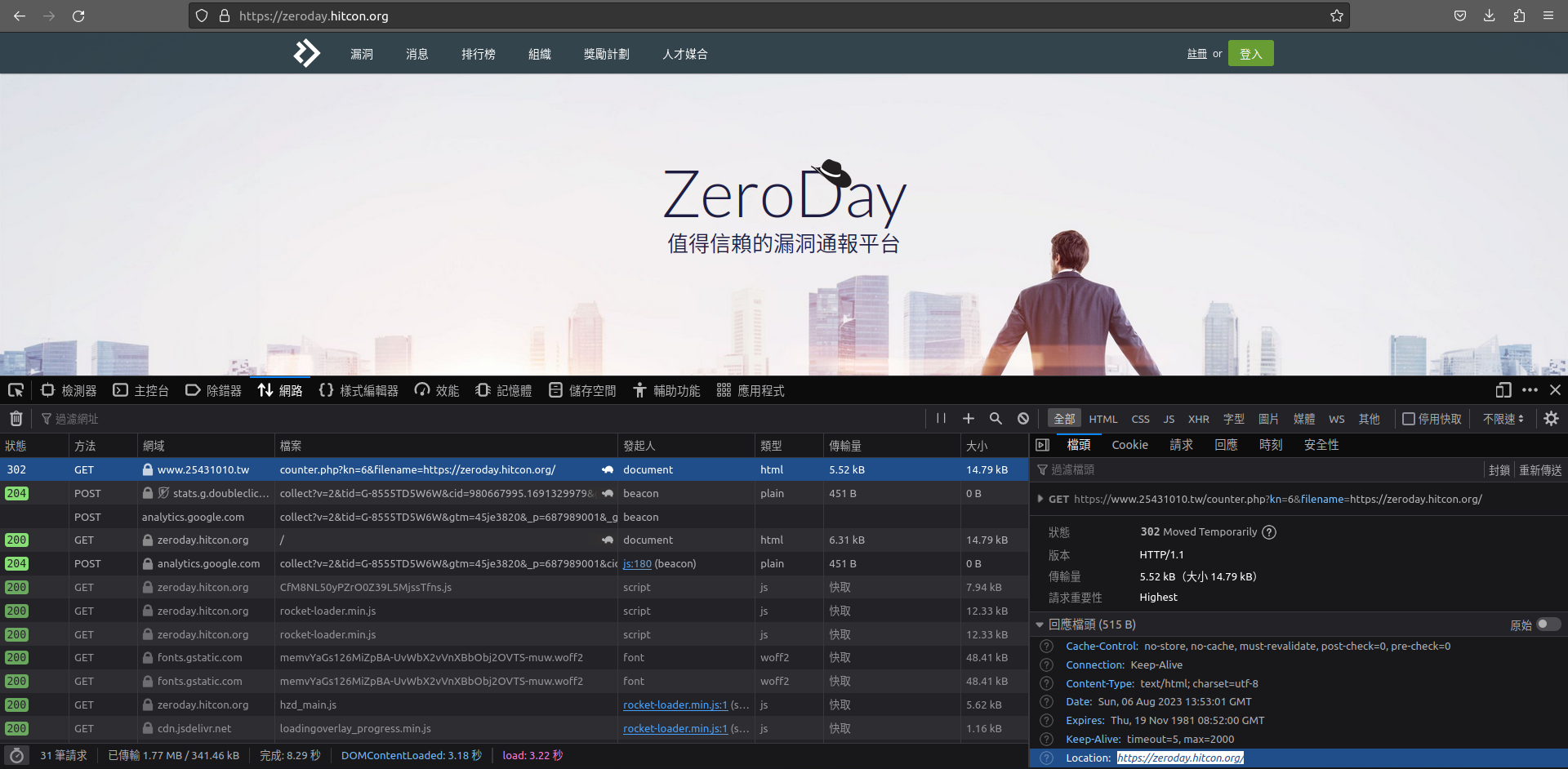Open the extensions puzzle icon
Viewport: 1568px width, 769px height.
click(1519, 16)
